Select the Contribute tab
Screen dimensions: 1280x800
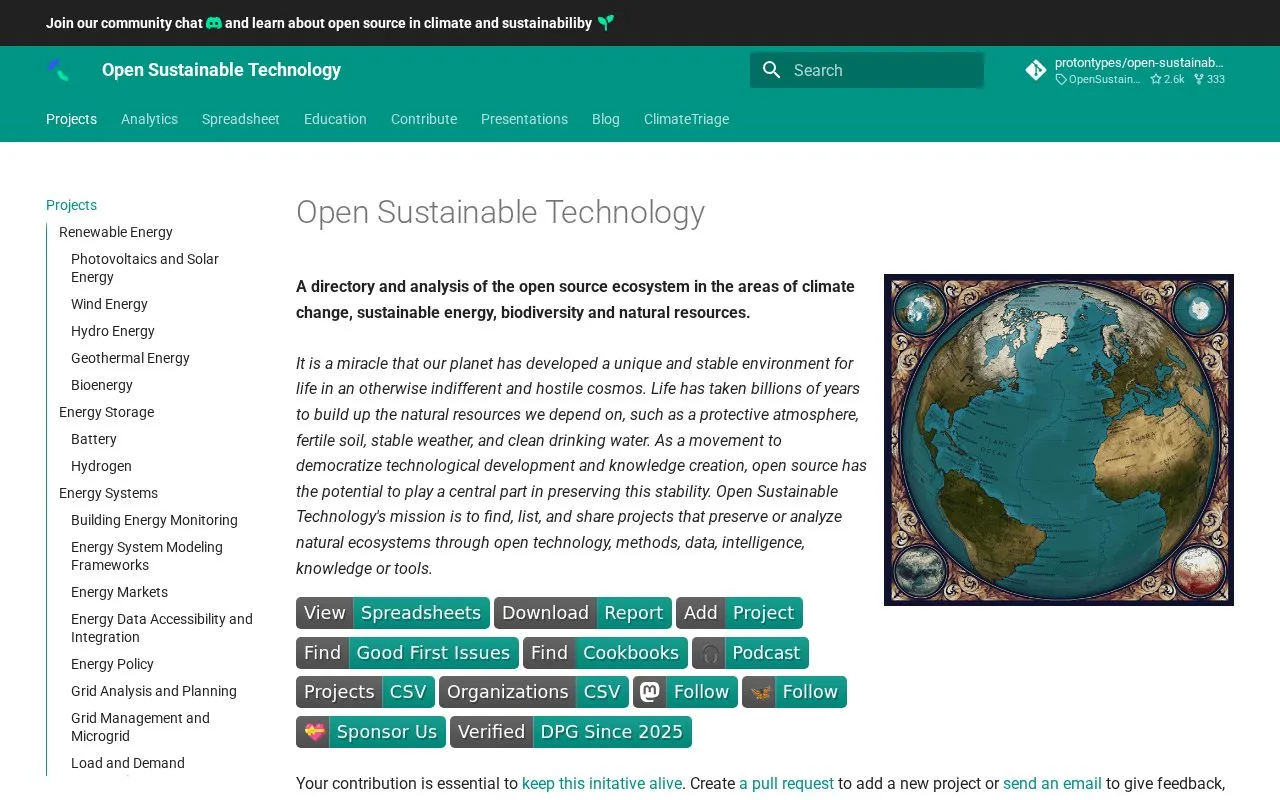pos(424,119)
